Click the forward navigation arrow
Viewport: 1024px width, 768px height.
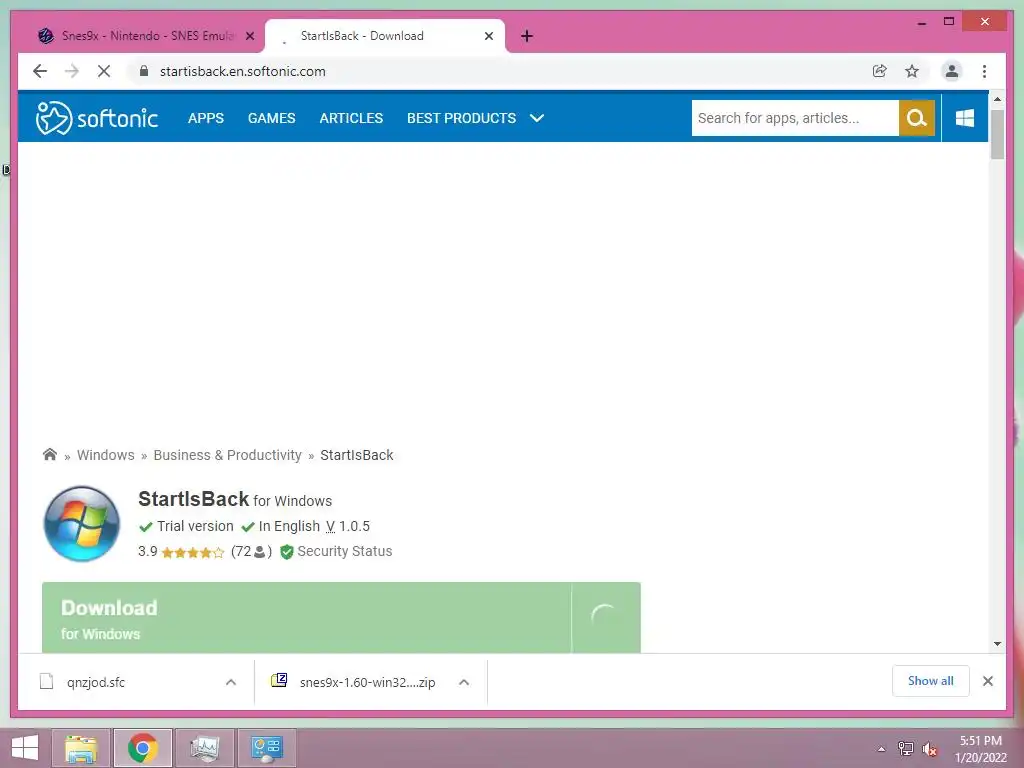click(72, 71)
